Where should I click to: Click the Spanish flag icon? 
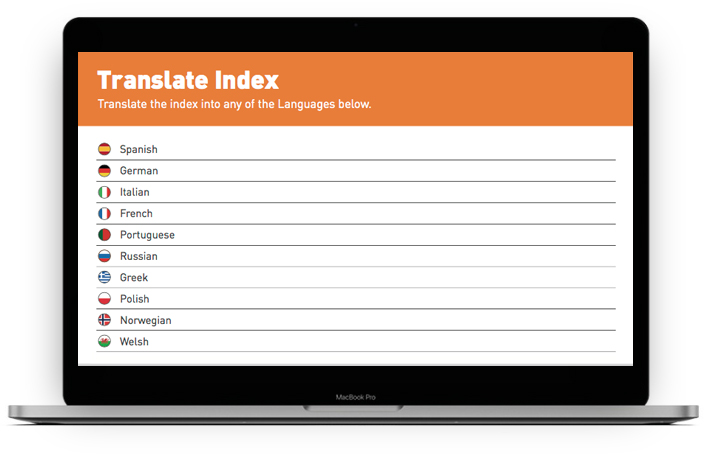[x=104, y=149]
